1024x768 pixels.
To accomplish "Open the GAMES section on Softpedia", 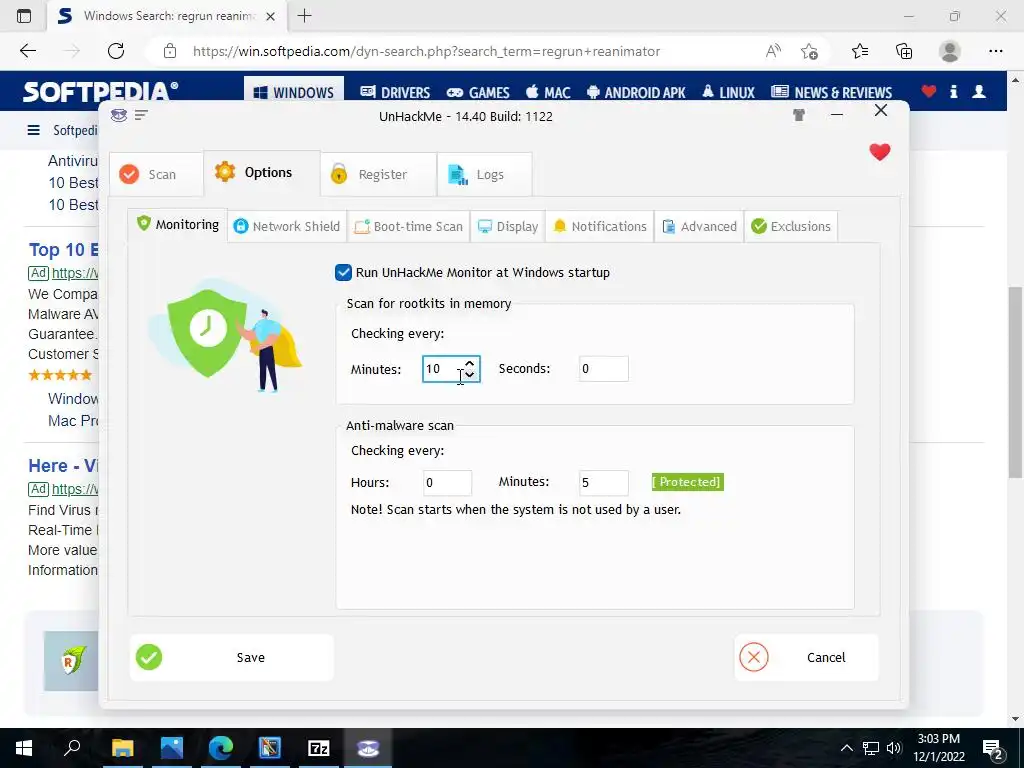I will coord(477,93).
